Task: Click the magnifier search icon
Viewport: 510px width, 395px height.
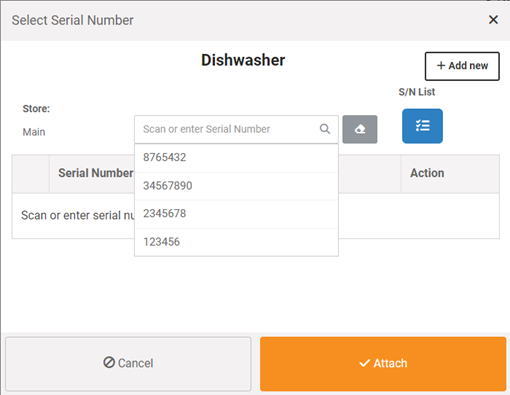Action: point(325,129)
